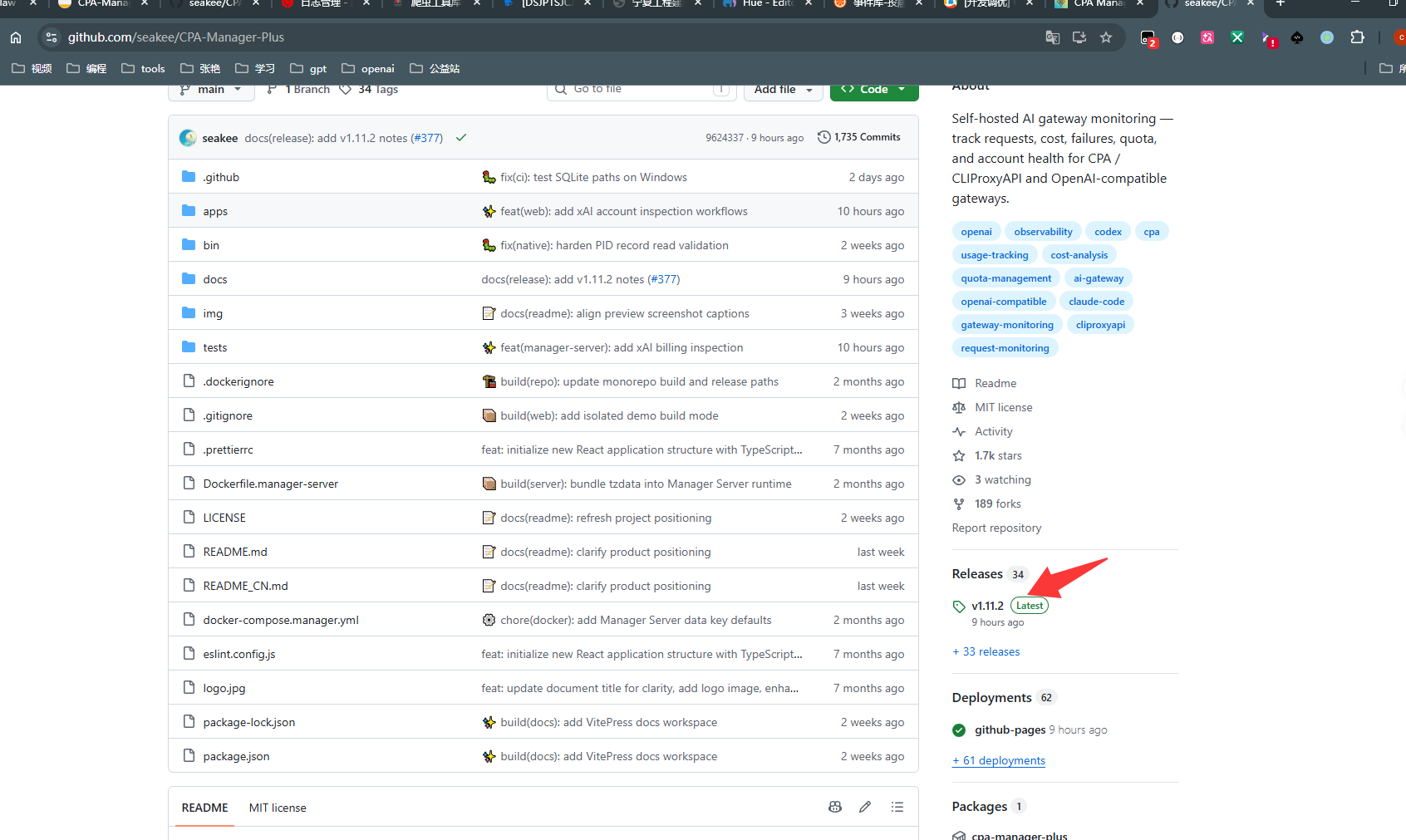Screen dimensions: 1406x840
Task: Click the Copilot icon in README header
Action: click(x=835, y=807)
